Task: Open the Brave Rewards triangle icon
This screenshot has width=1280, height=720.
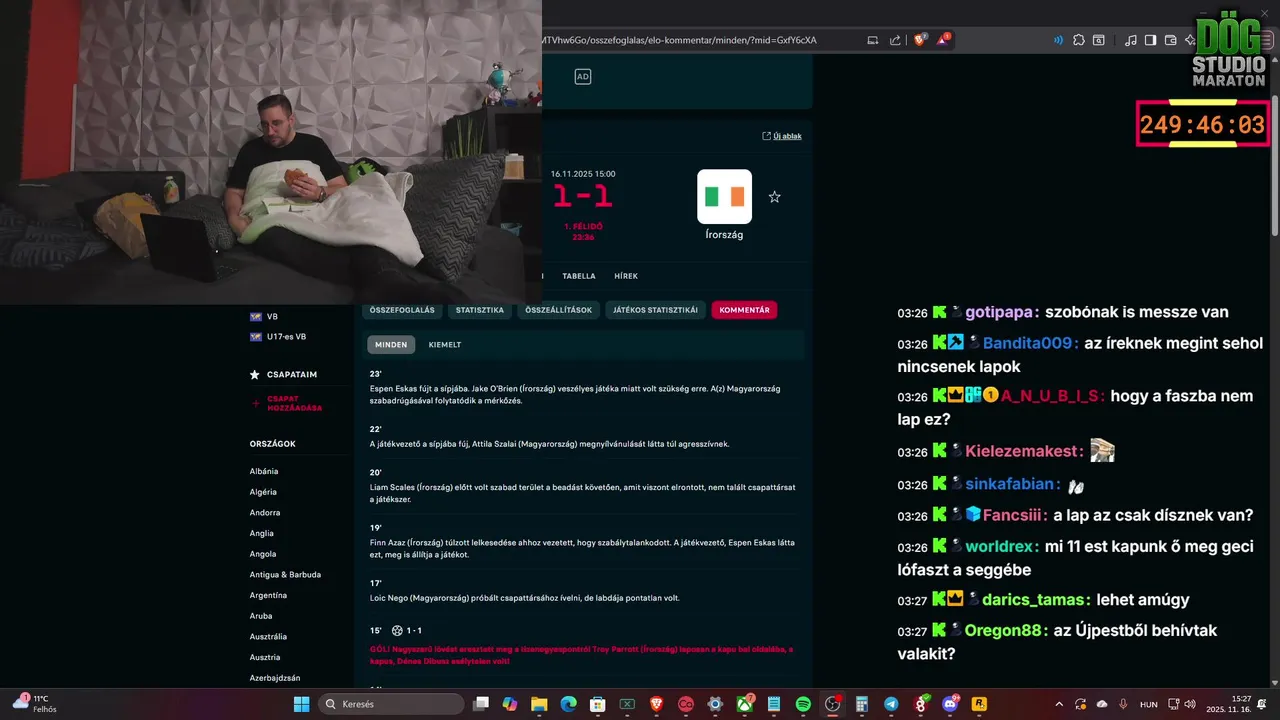Action: [x=943, y=40]
